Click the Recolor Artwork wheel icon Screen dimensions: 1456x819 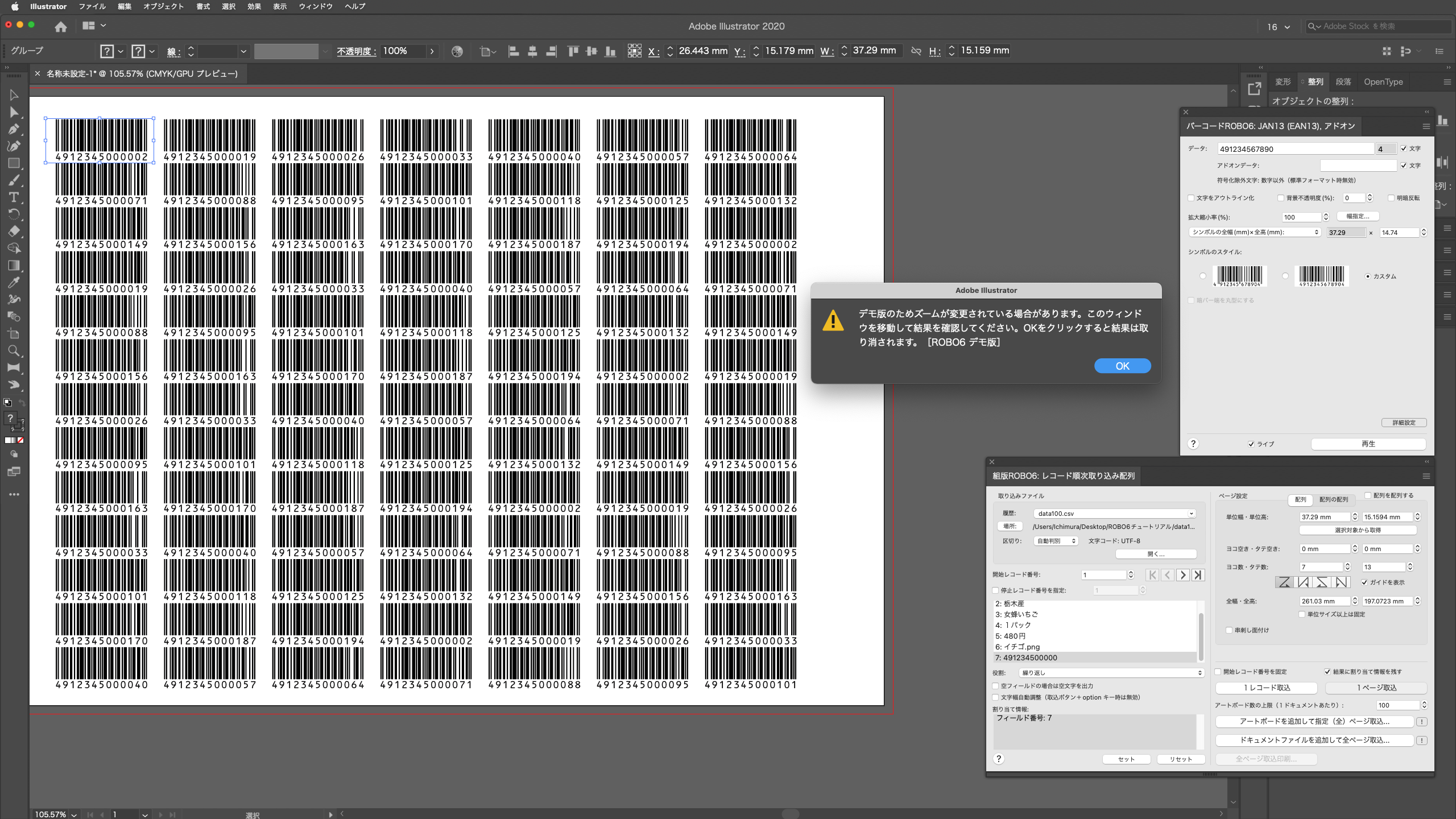457,51
